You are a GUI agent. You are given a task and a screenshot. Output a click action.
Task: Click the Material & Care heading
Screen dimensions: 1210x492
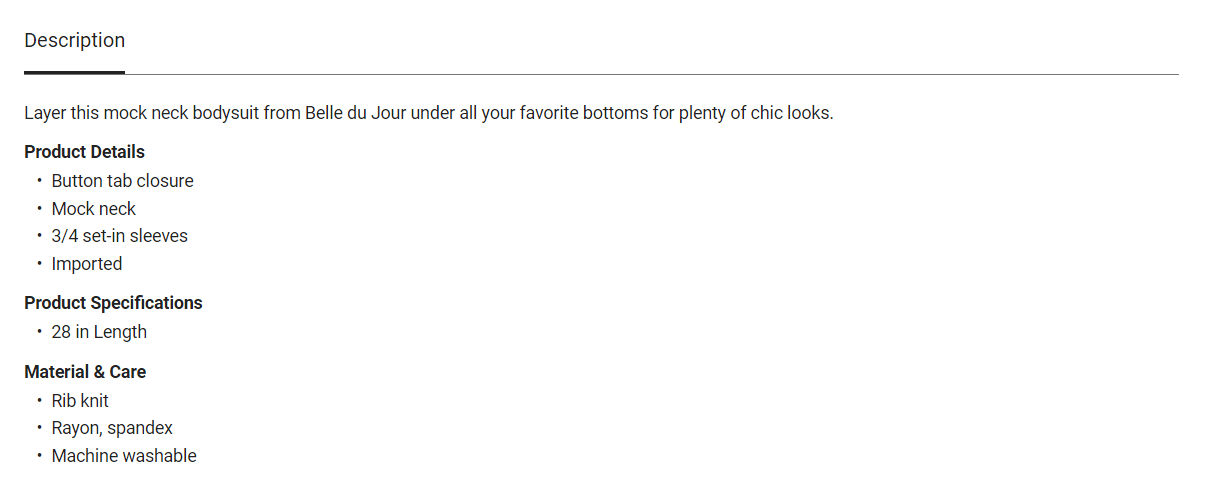(x=85, y=372)
